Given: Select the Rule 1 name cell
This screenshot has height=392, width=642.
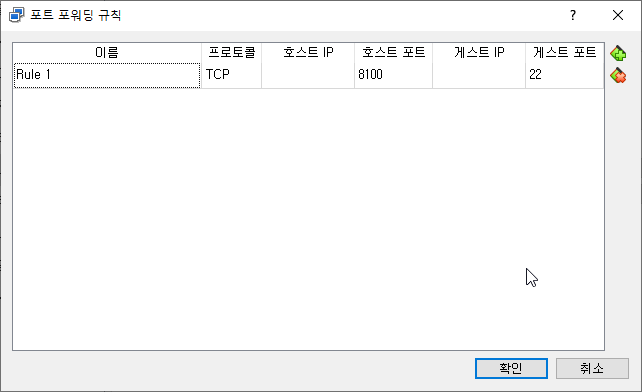Looking at the screenshot, I should (x=107, y=75).
